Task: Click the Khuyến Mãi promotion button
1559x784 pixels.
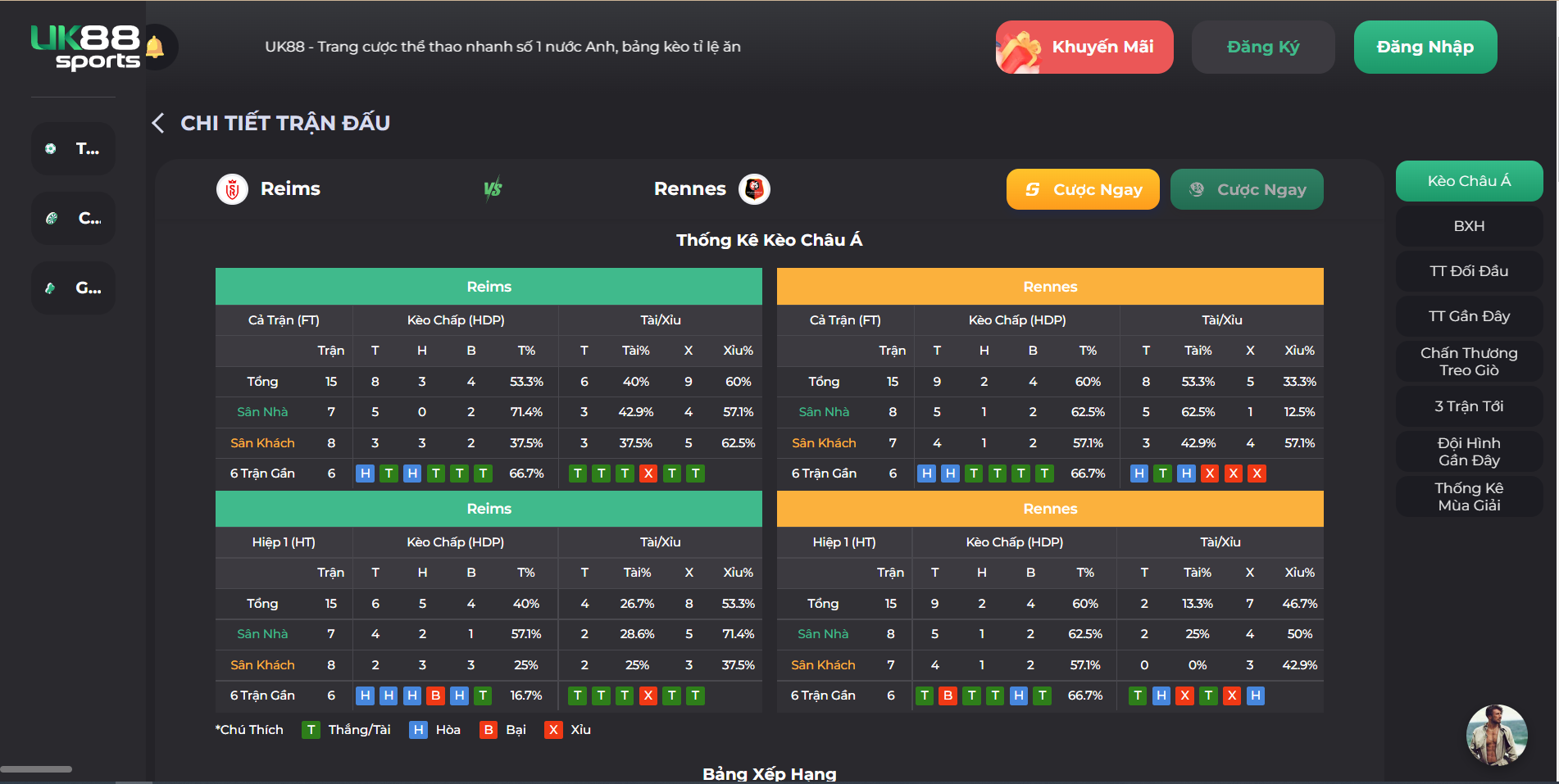Action: pos(1084,47)
